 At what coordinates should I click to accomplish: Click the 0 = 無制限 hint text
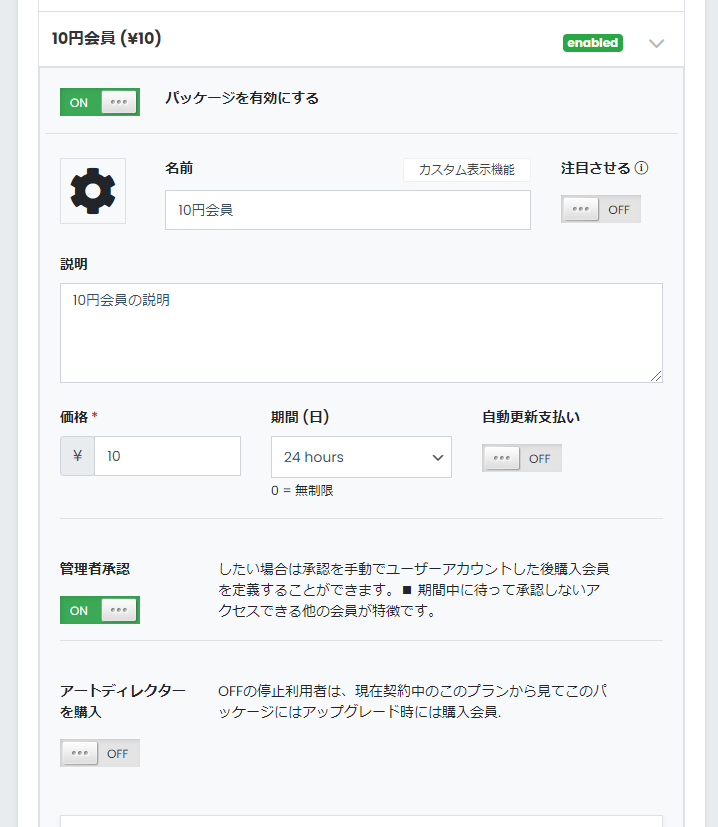tap(302, 491)
